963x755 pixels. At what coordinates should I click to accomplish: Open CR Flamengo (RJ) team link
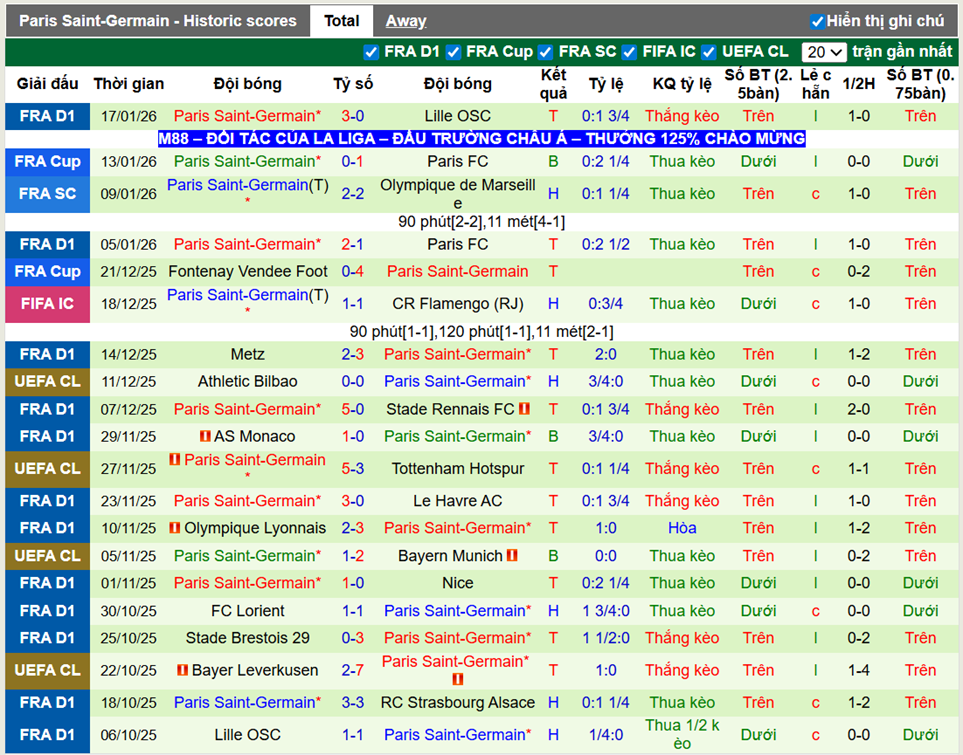[458, 303]
